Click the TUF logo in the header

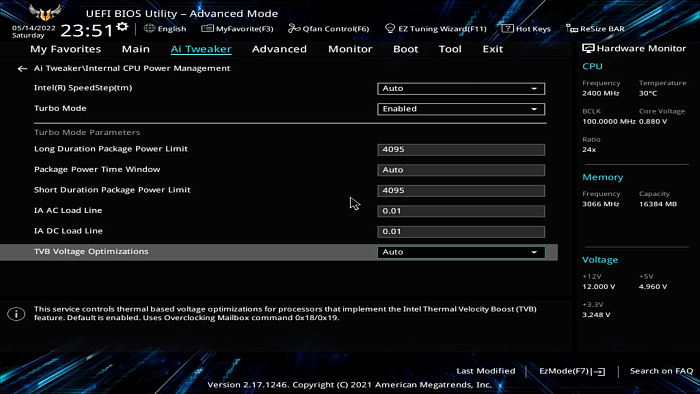coord(45,13)
